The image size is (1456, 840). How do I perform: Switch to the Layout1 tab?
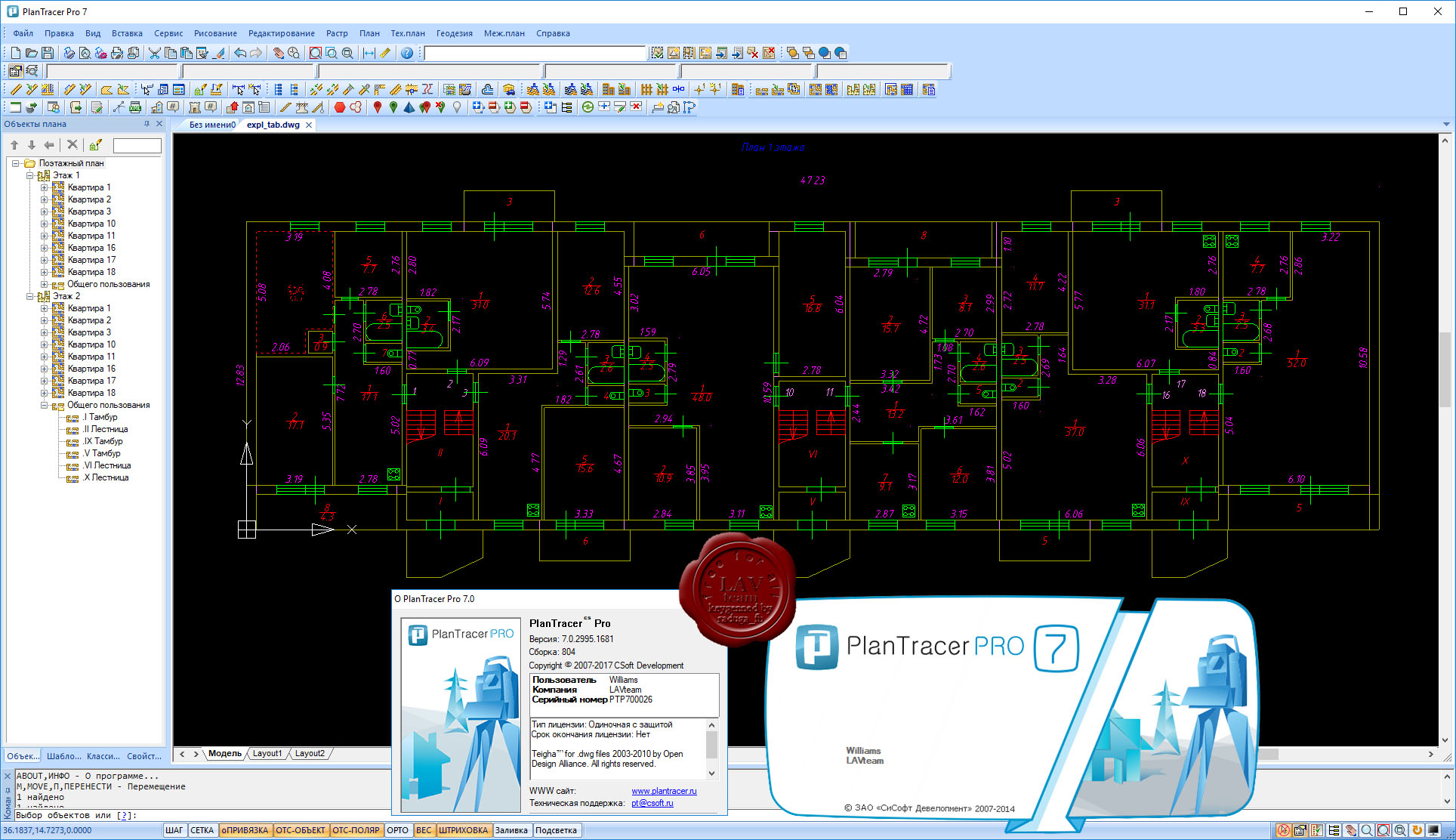[267, 754]
